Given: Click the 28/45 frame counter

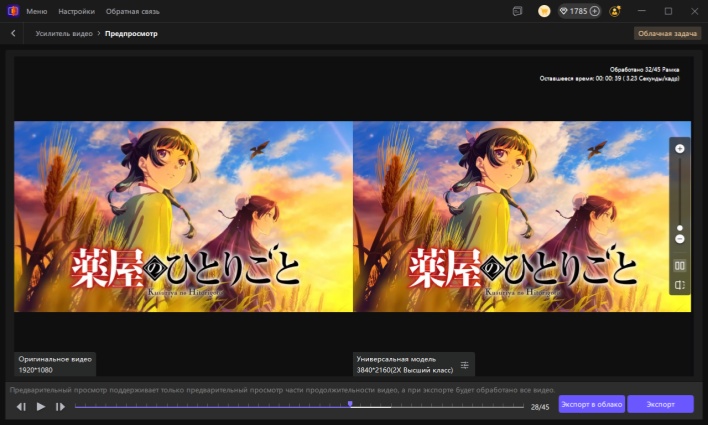Looking at the screenshot, I should pyautogui.click(x=540, y=407).
